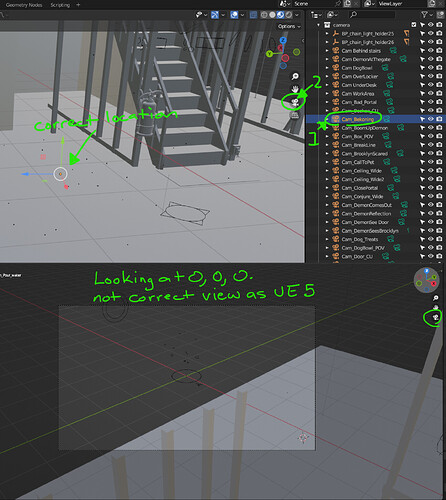The height and width of the screenshot is (500, 446).
Task: Click the zoom magnifier in upper viewport
Action: (x=295, y=76)
